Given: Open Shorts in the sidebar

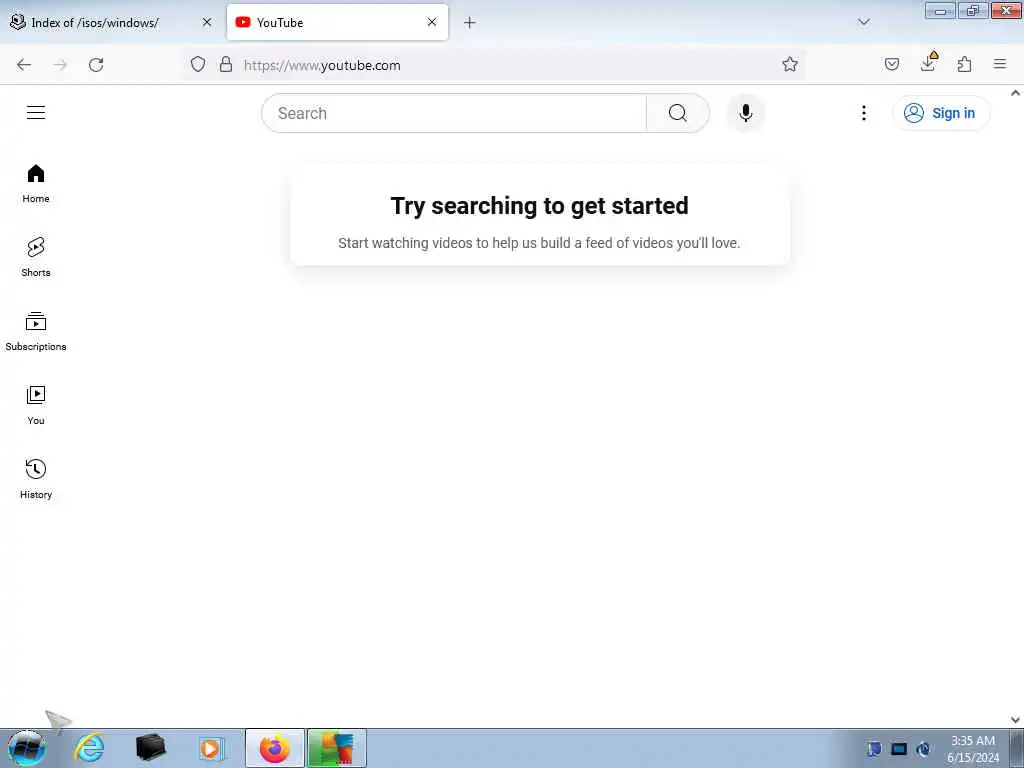Looking at the screenshot, I should pos(36,257).
